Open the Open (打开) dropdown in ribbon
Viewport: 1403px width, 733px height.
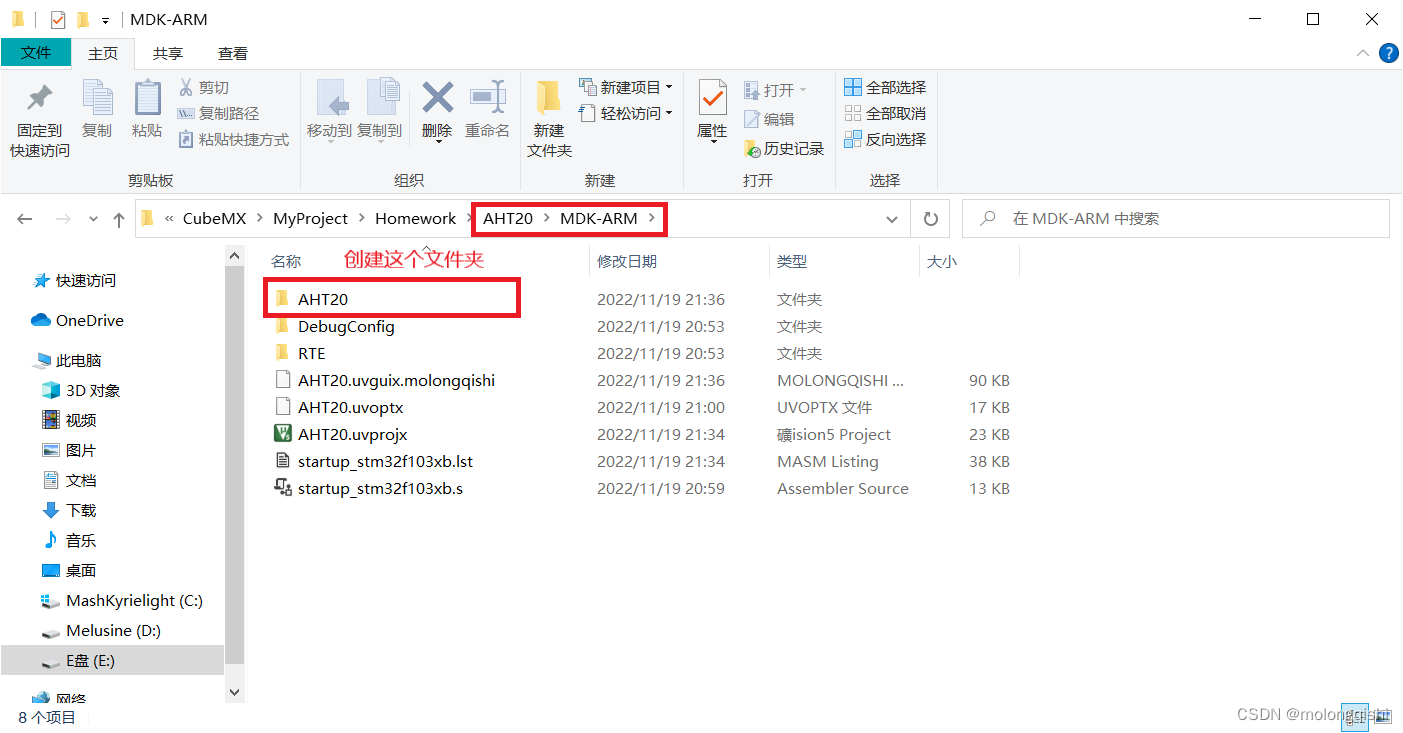[775, 90]
